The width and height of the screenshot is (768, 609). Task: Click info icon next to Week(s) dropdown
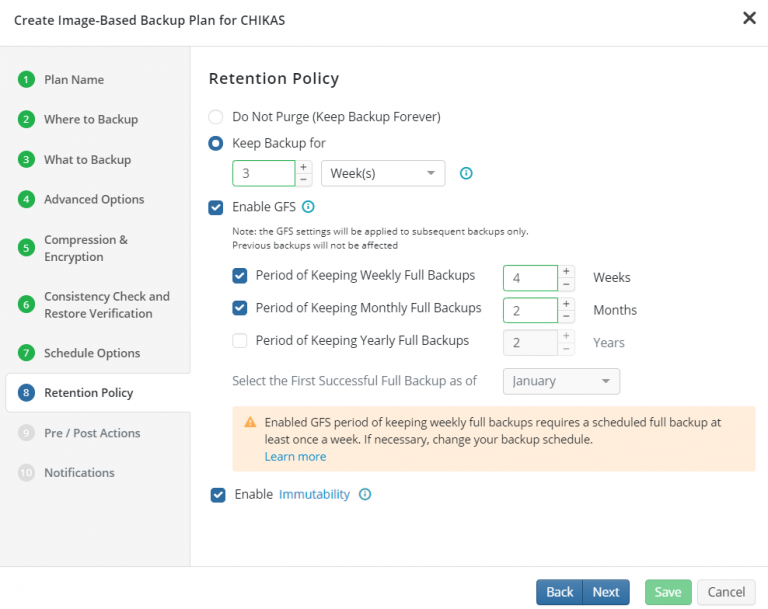click(465, 174)
